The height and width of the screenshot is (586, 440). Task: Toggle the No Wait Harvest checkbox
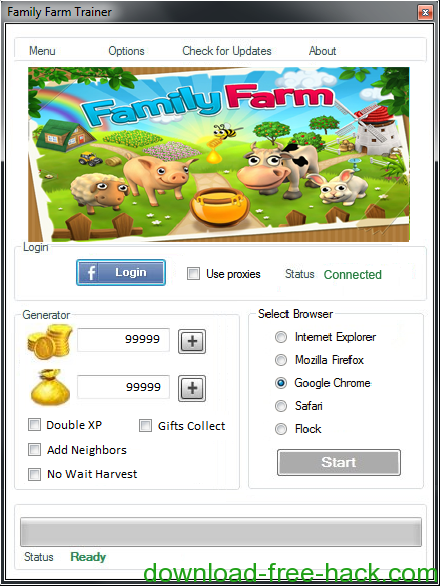coord(34,474)
